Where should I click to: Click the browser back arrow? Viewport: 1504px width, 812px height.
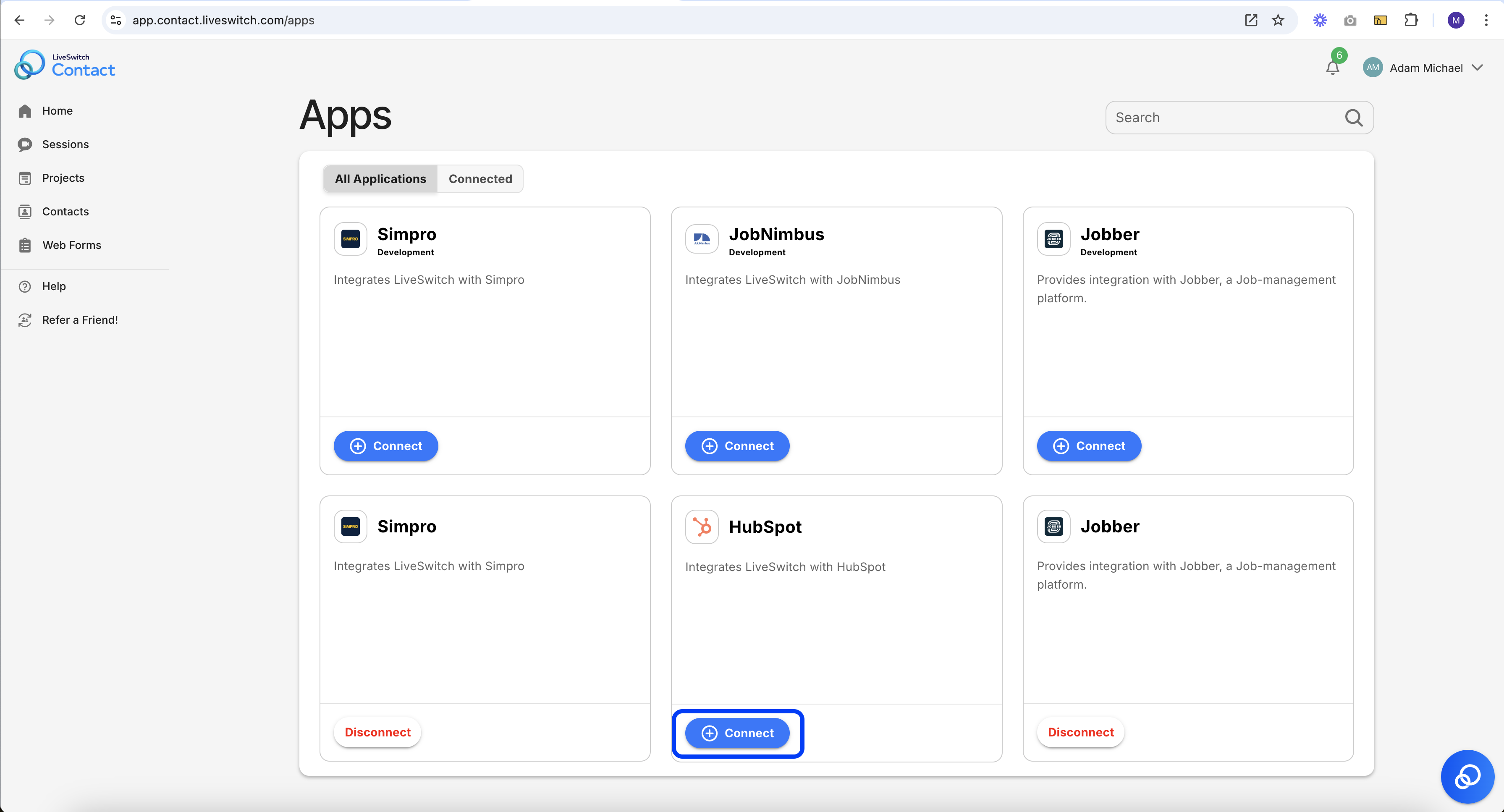[x=19, y=20]
